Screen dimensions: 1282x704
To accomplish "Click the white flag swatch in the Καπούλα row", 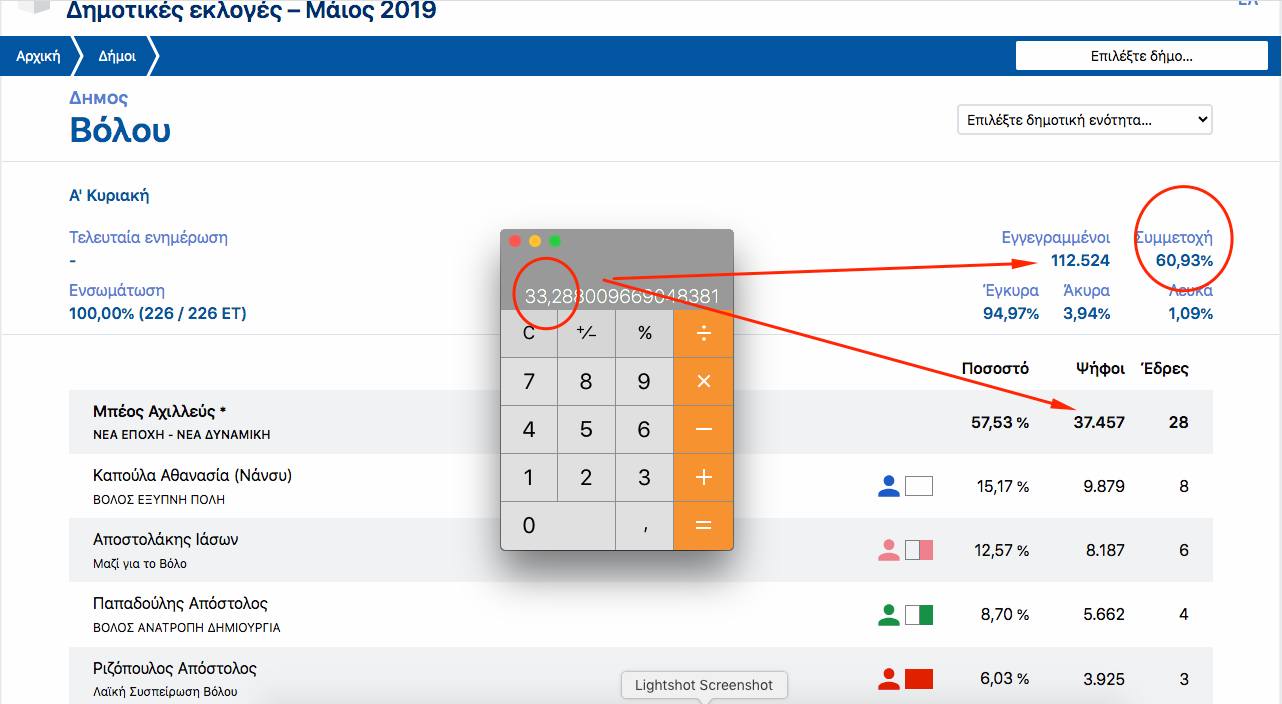I will pyautogui.click(x=919, y=486).
